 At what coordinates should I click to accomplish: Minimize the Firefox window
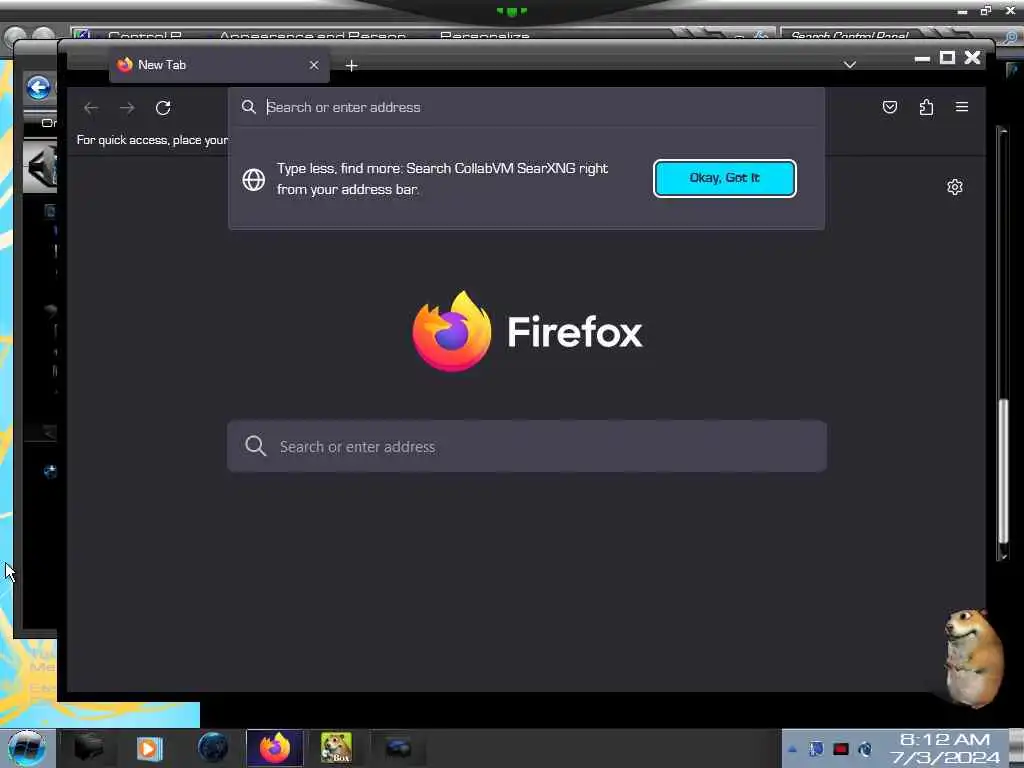[x=922, y=58]
